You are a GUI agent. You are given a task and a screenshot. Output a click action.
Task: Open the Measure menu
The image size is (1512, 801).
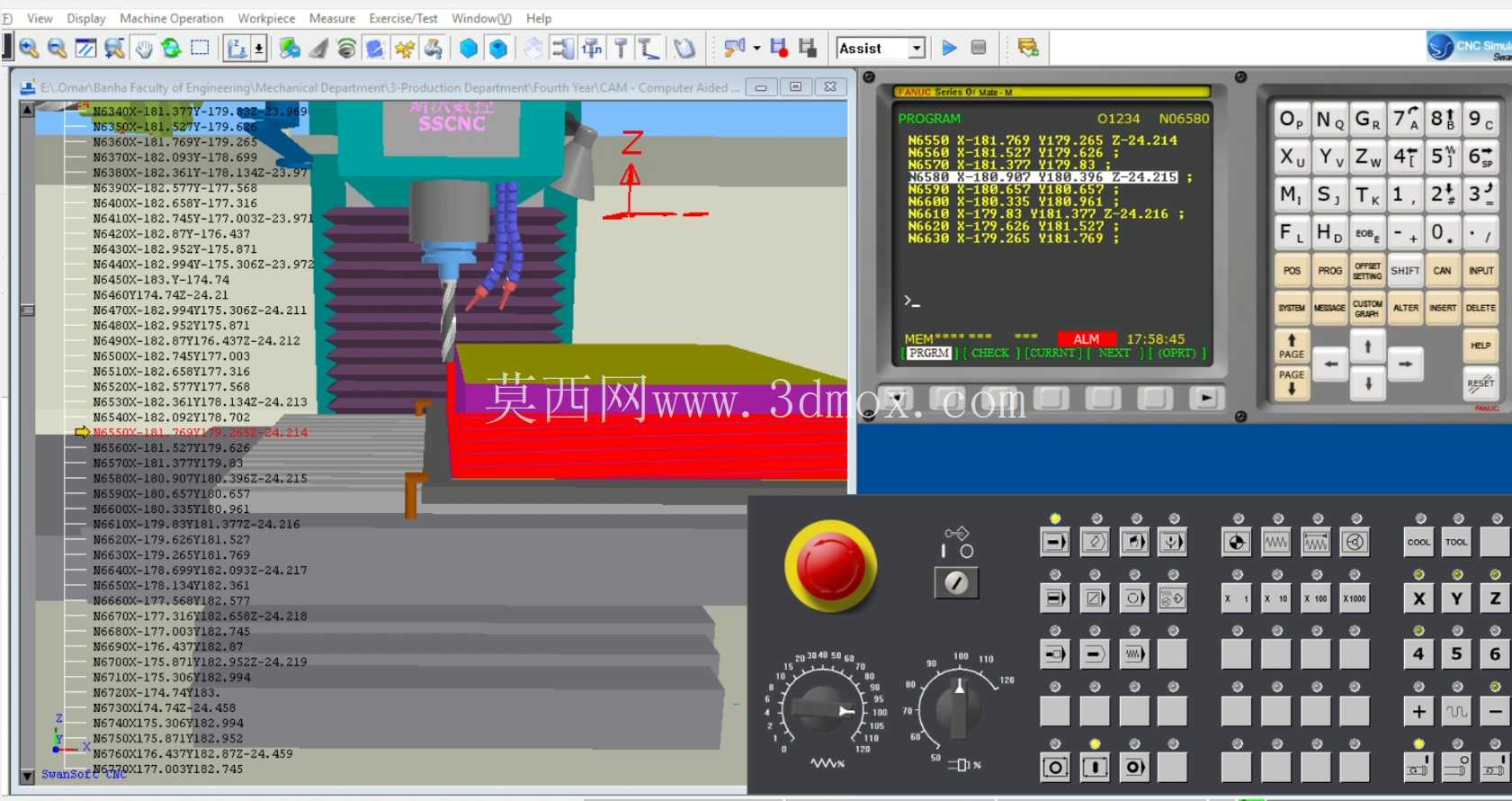[332, 18]
